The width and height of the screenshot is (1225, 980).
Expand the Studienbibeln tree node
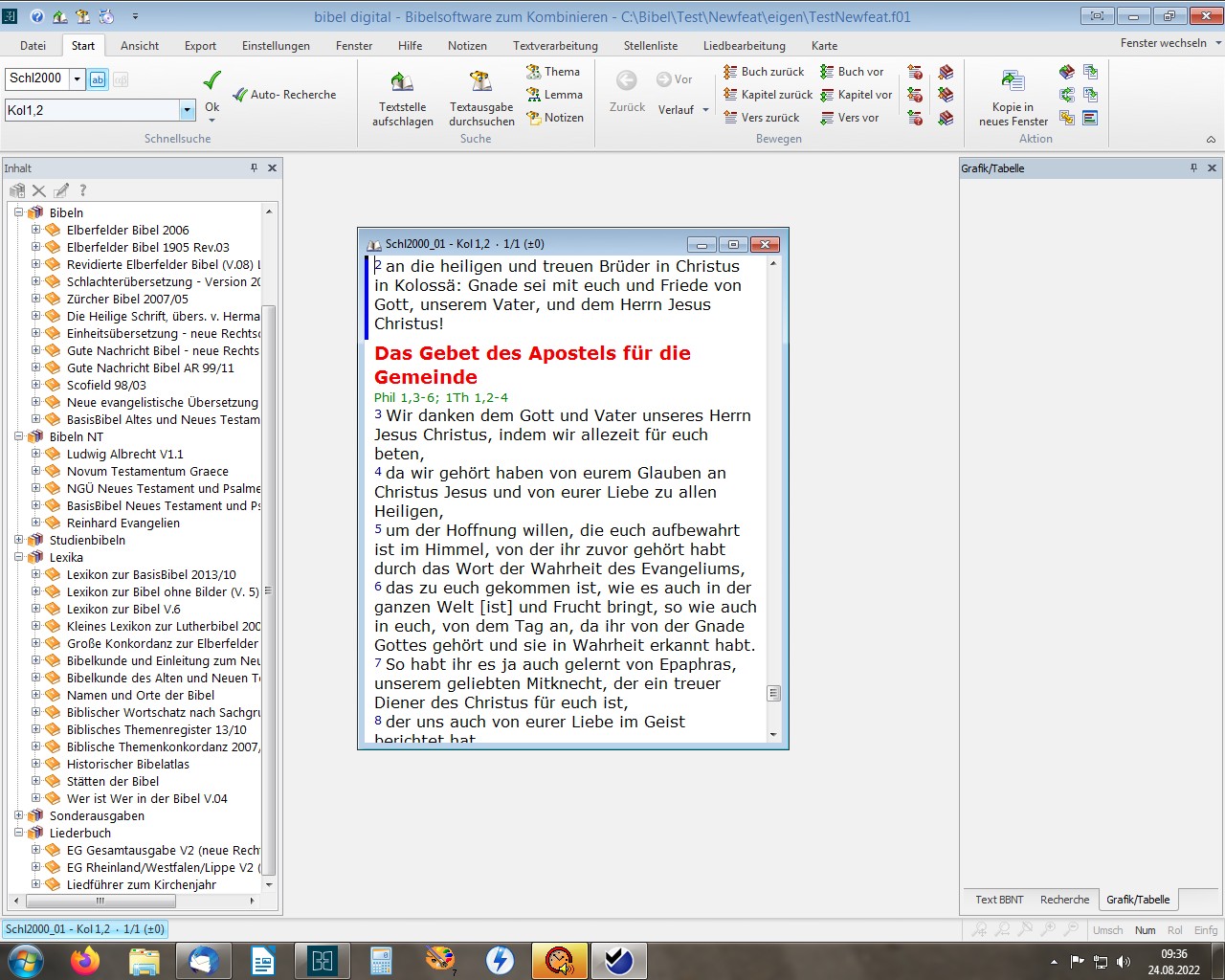19,540
